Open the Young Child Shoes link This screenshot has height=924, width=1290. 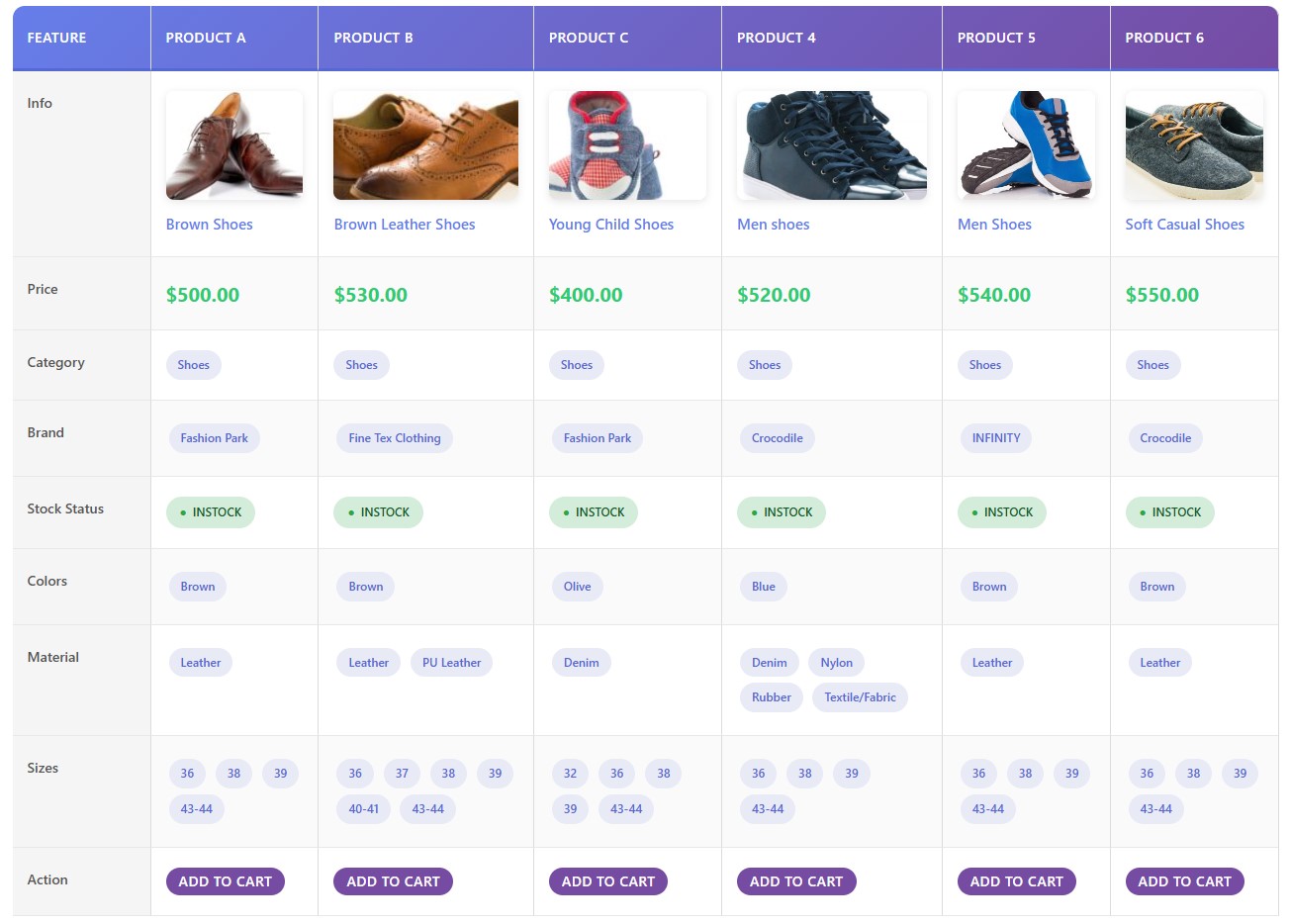point(610,225)
